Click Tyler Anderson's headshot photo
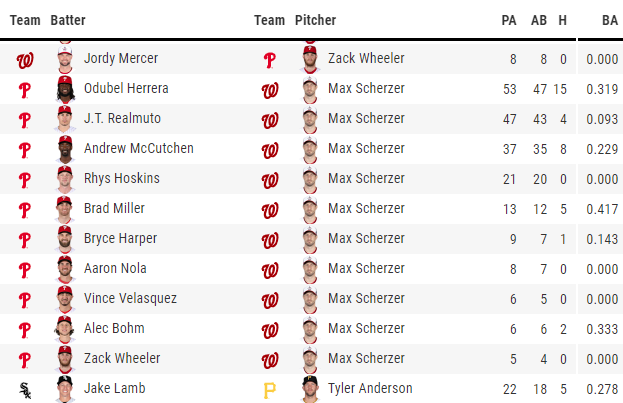Screen dimensions: 623x403 [309, 389]
